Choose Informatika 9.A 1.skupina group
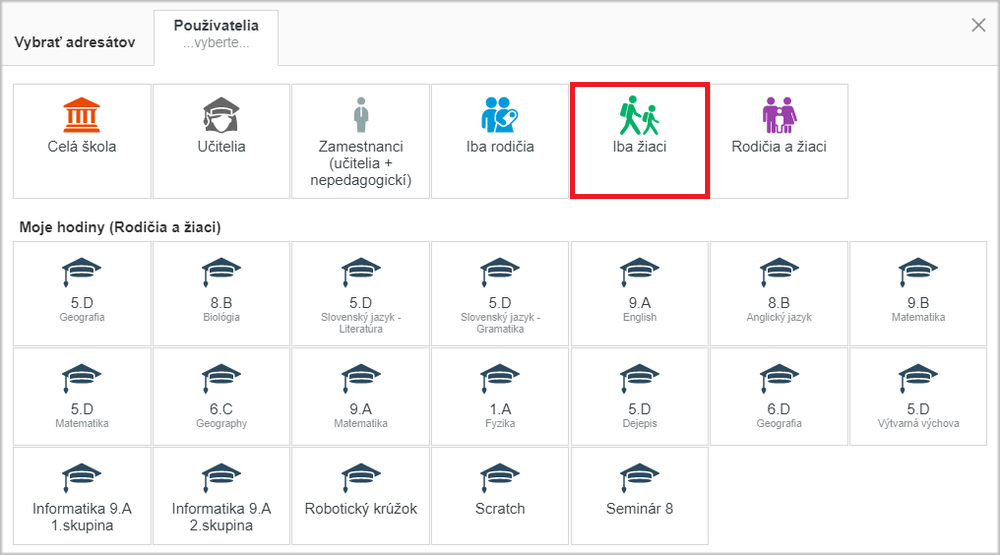Image resolution: width=1000 pixels, height=555 pixels. pyautogui.click(x=82, y=496)
